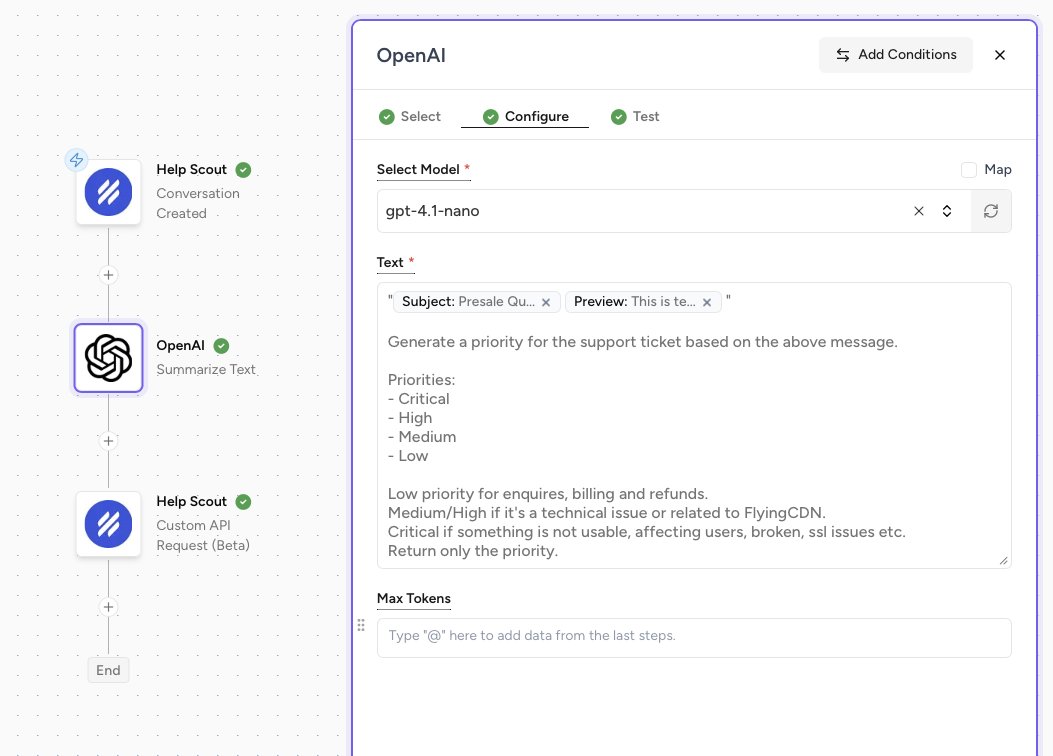Click the 'Text' field label
The width and height of the screenshot is (1053, 756).
[390, 263]
